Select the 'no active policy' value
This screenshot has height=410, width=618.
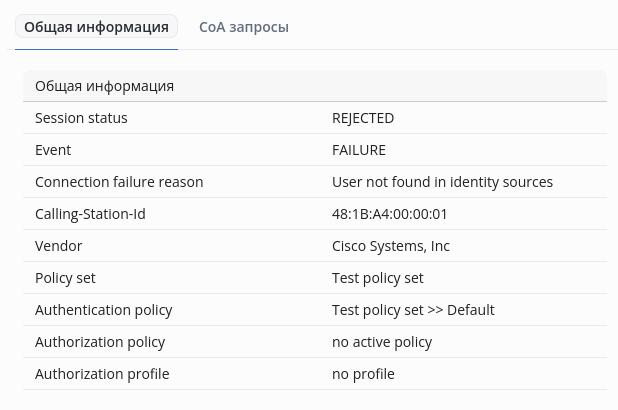[x=382, y=342]
